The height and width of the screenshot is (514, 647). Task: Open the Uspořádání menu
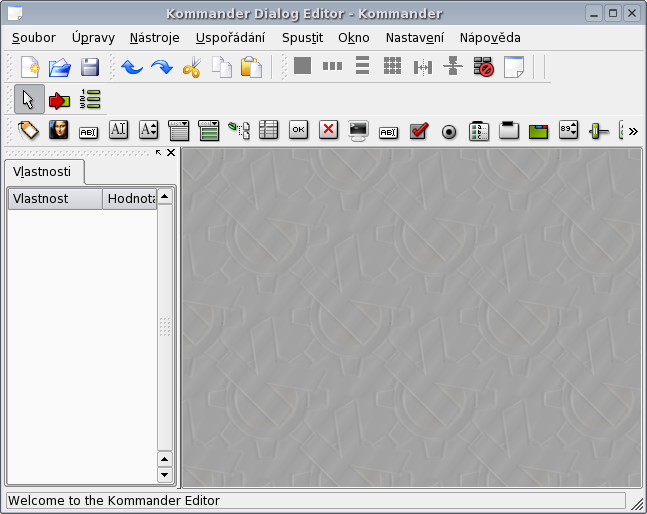(230, 38)
